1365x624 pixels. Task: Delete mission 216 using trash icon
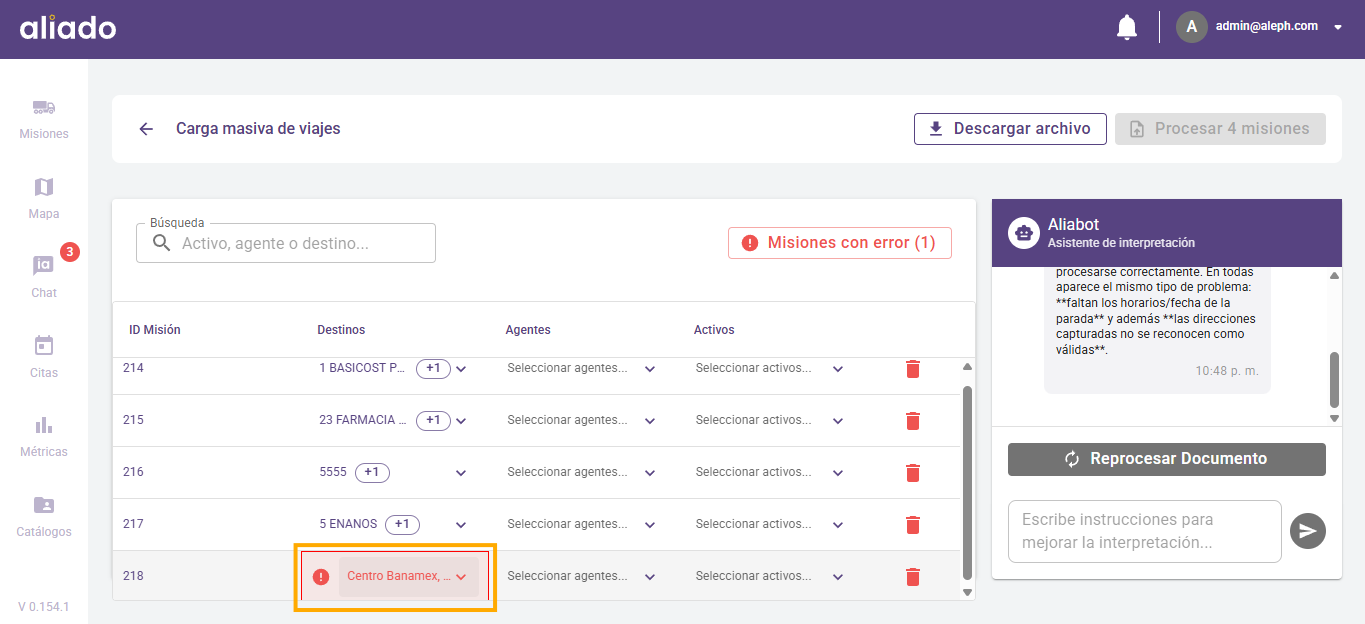912,473
